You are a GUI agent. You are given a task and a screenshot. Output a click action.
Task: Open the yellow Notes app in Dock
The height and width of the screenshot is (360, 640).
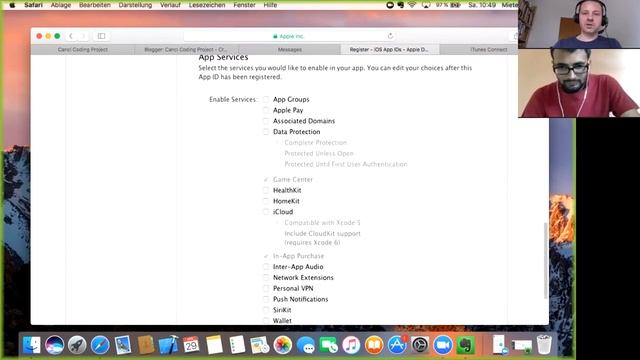(214, 345)
